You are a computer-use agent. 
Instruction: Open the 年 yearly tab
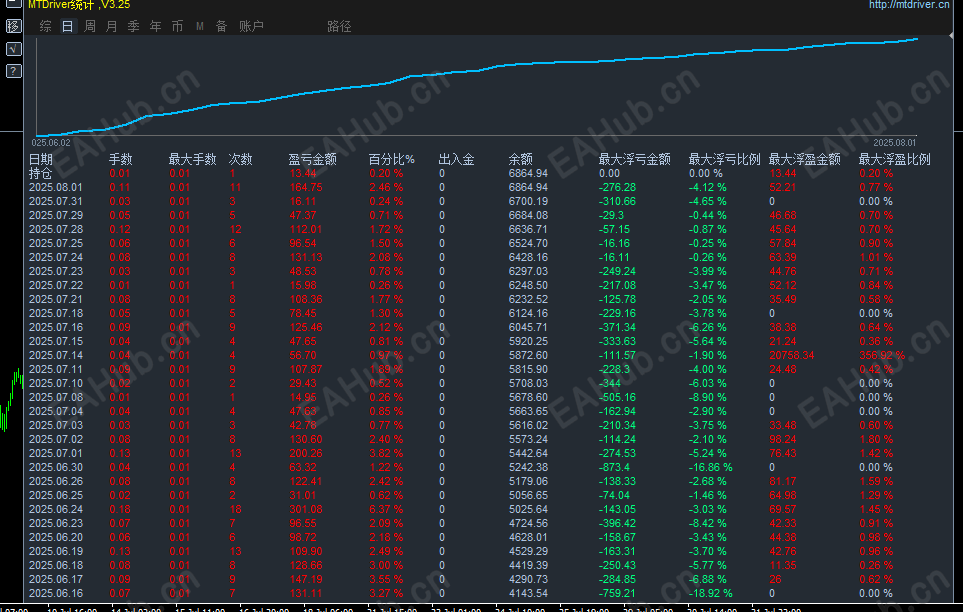coord(155,26)
